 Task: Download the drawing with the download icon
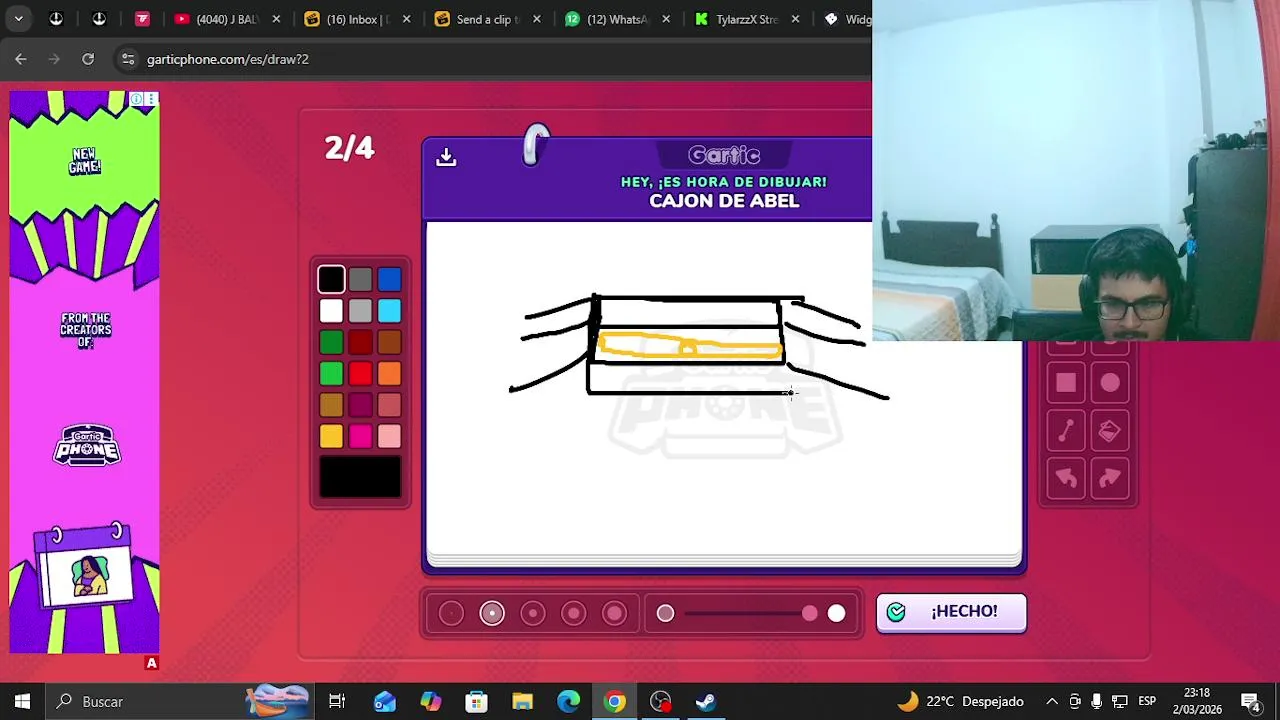tap(446, 157)
